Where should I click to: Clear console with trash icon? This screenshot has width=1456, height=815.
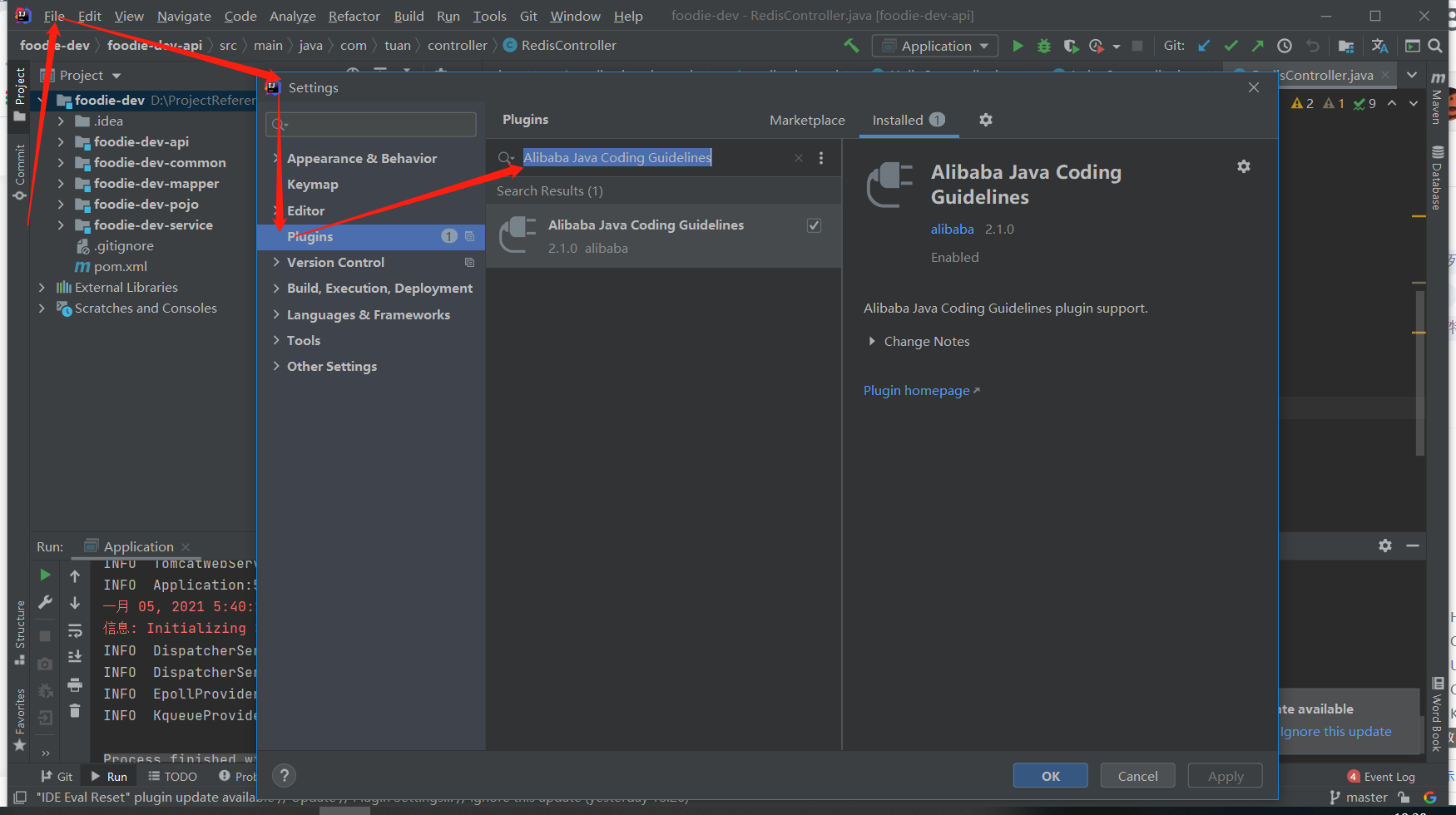[x=75, y=710]
